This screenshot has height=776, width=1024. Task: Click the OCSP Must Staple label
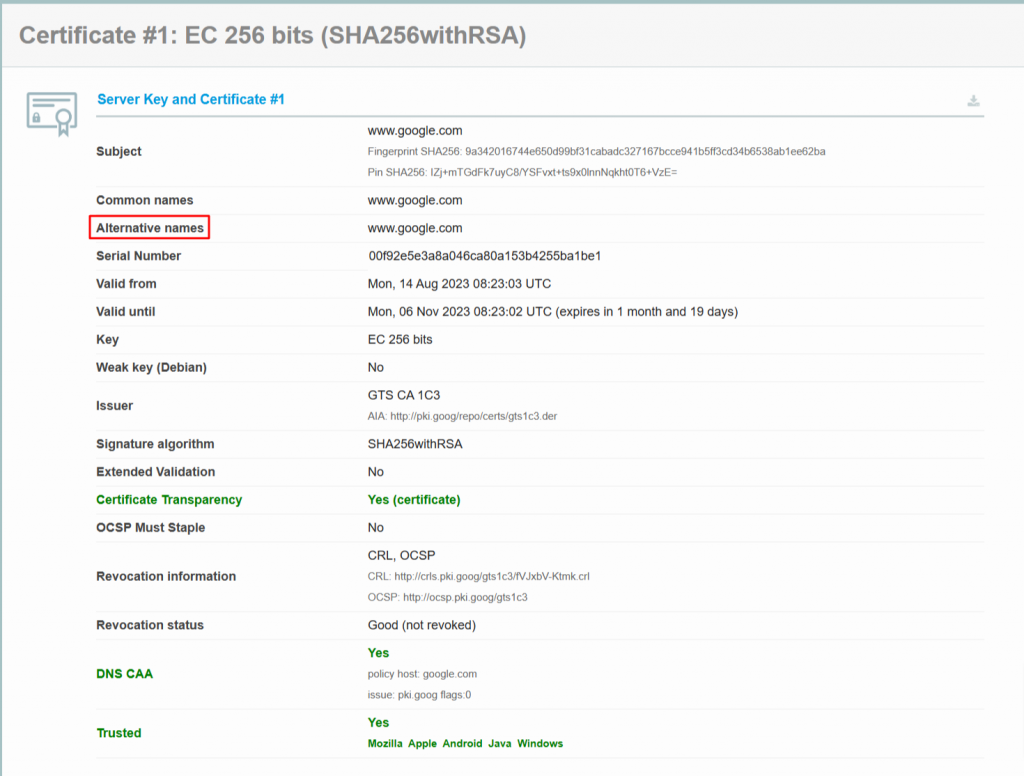tap(151, 528)
